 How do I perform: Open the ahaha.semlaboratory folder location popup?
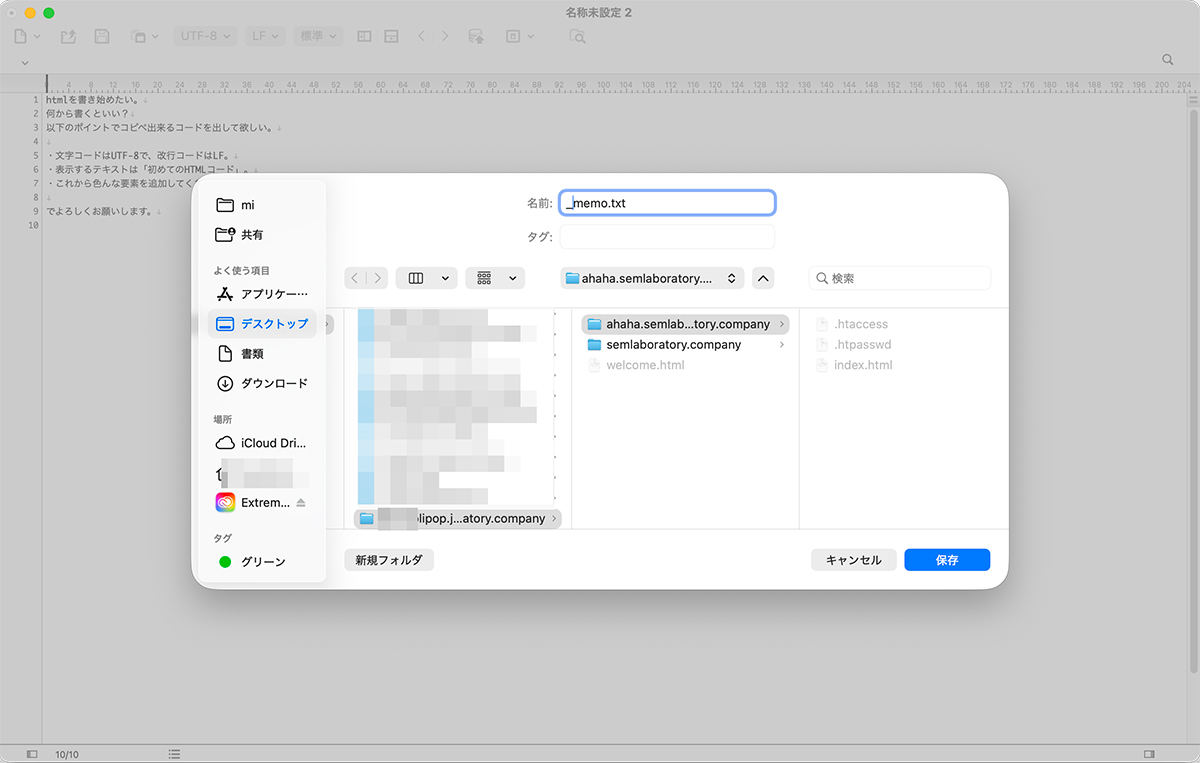651,278
